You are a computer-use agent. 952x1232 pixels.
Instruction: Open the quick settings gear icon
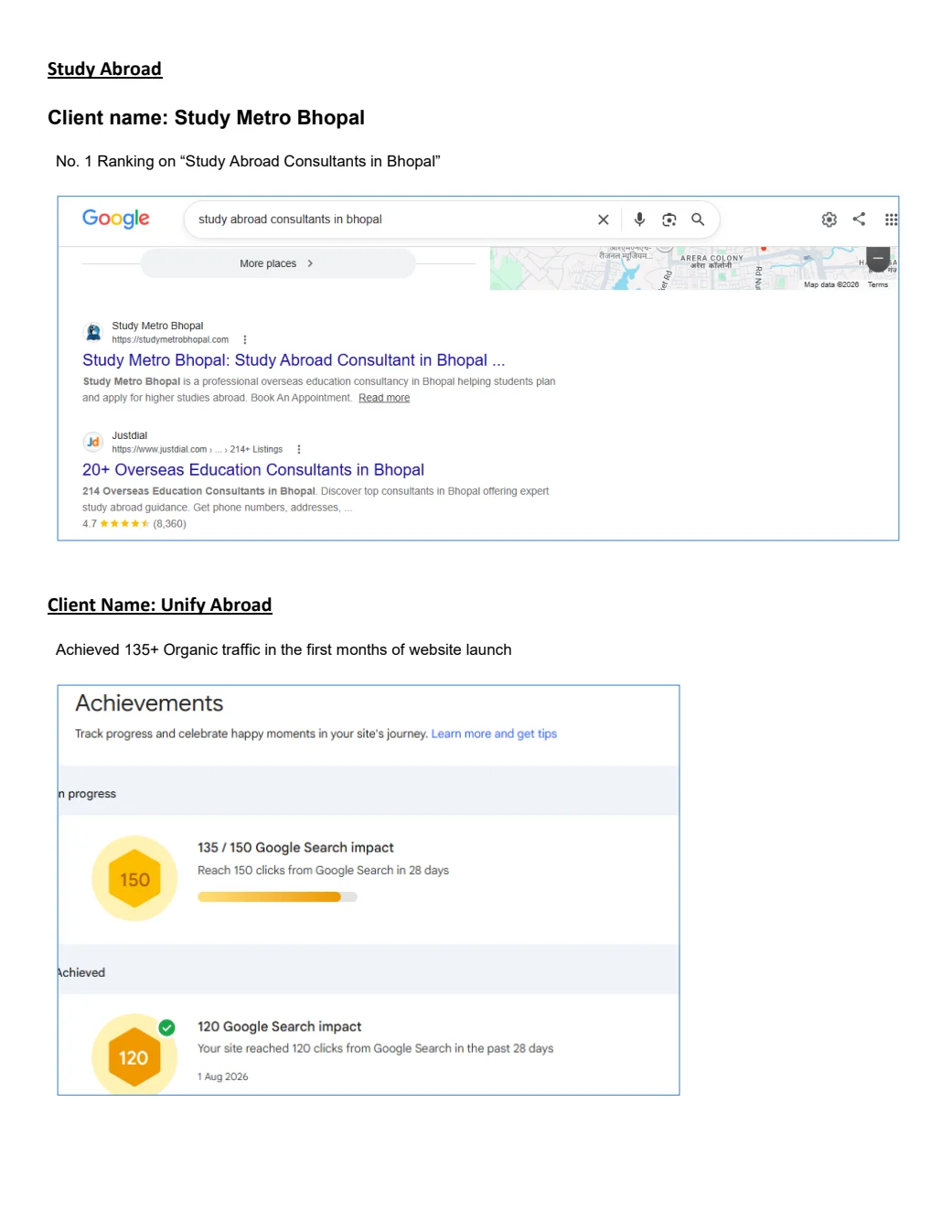point(829,220)
